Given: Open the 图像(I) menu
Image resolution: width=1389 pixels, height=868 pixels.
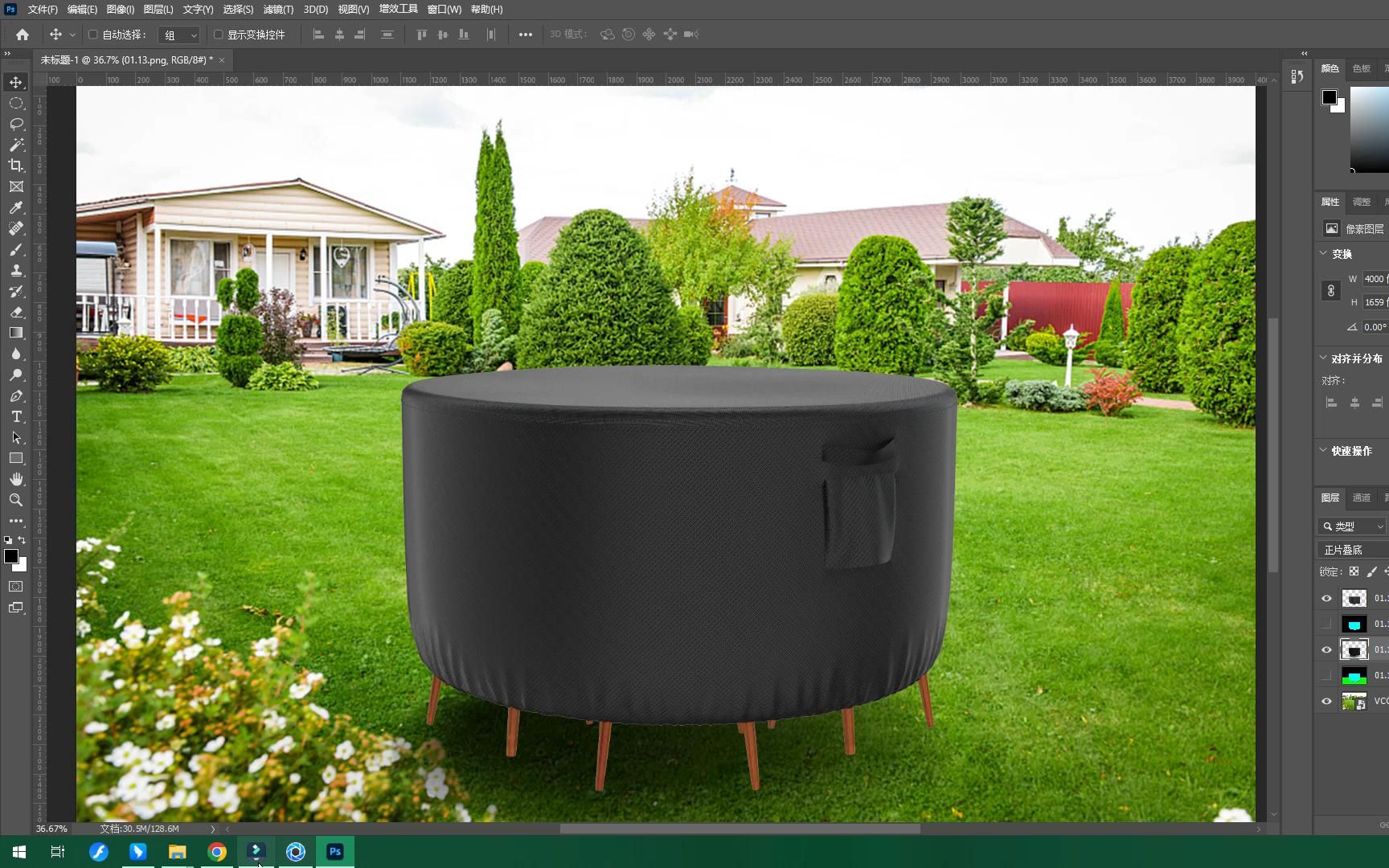Looking at the screenshot, I should click(121, 10).
